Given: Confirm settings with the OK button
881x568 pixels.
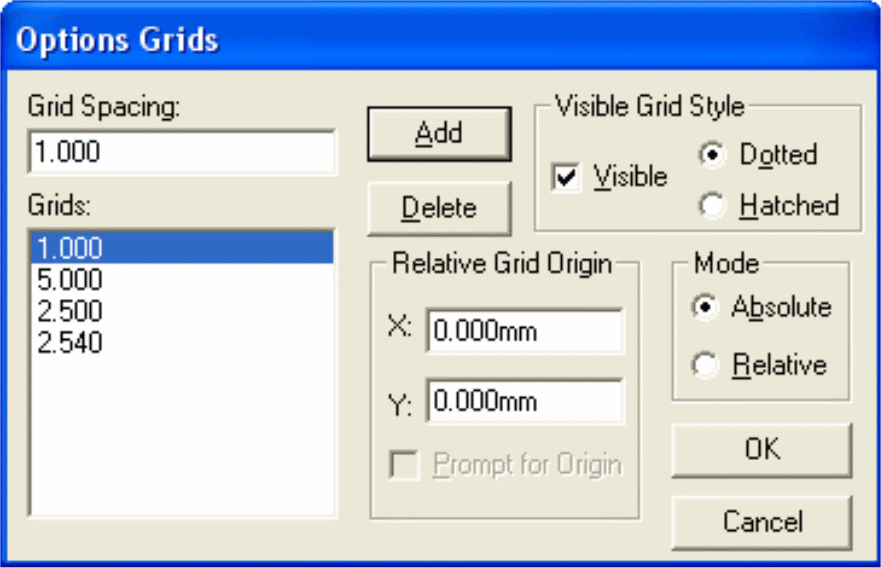Looking at the screenshot, I should [x=761, y=449].
